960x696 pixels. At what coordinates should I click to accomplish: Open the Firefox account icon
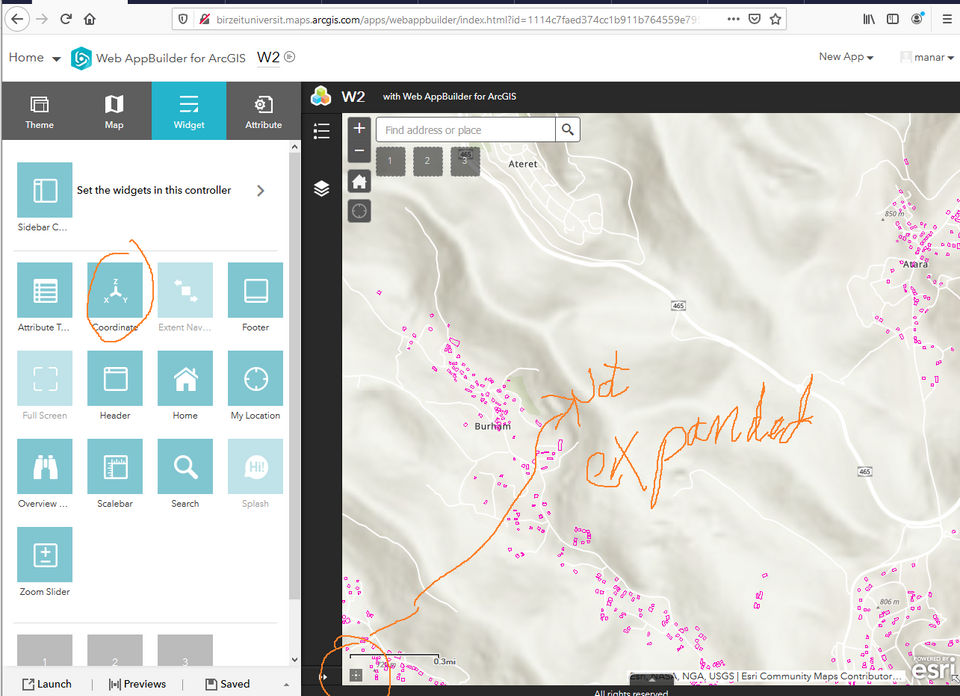pyautogui.click(x=917, y=19)
